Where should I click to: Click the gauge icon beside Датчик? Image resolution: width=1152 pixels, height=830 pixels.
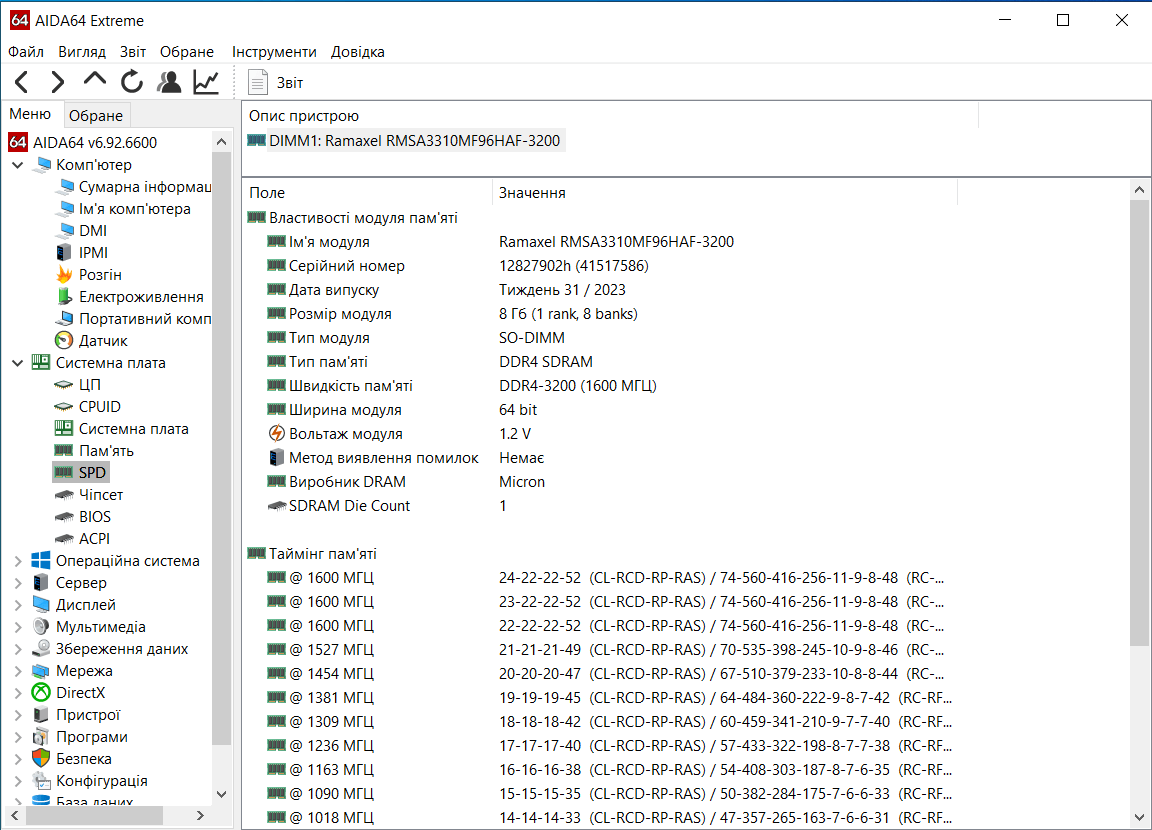(x=64, y=341)
